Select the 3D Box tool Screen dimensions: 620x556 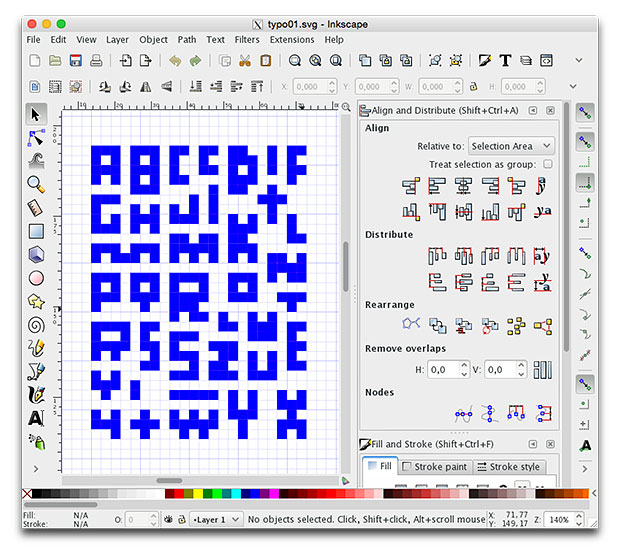coord(36,255)
